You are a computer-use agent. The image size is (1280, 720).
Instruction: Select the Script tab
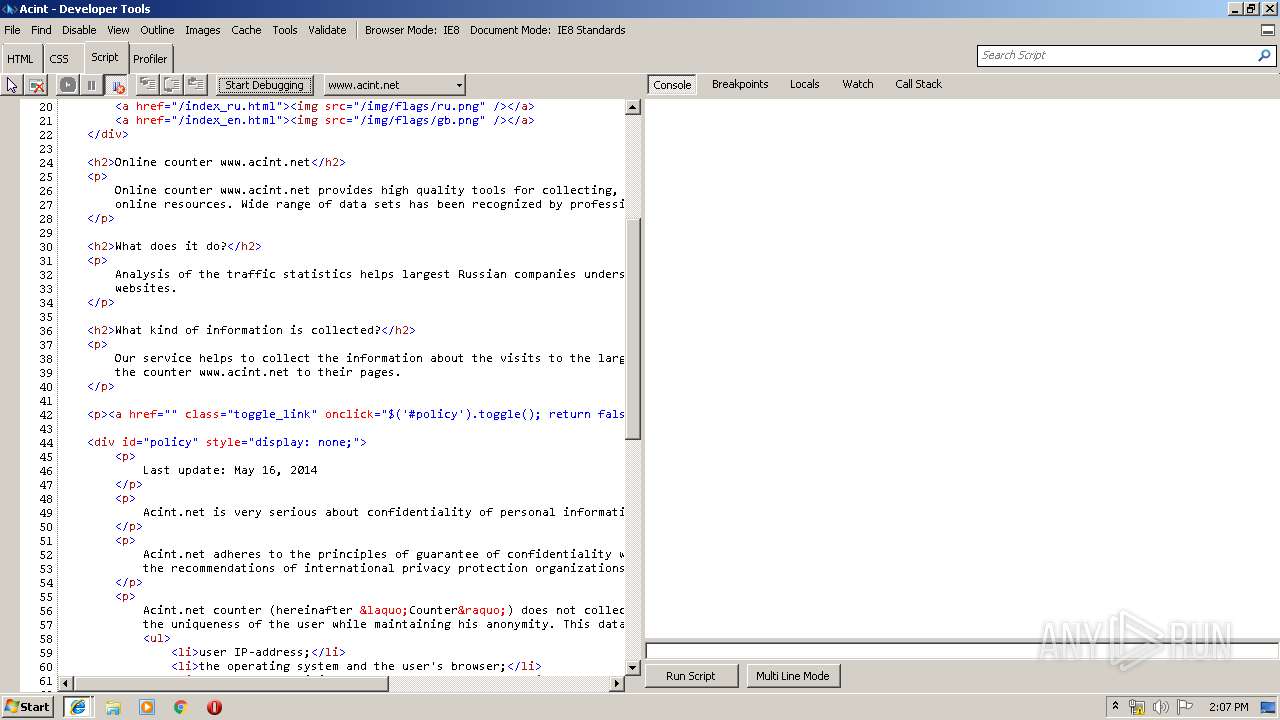tap(104, 57)
